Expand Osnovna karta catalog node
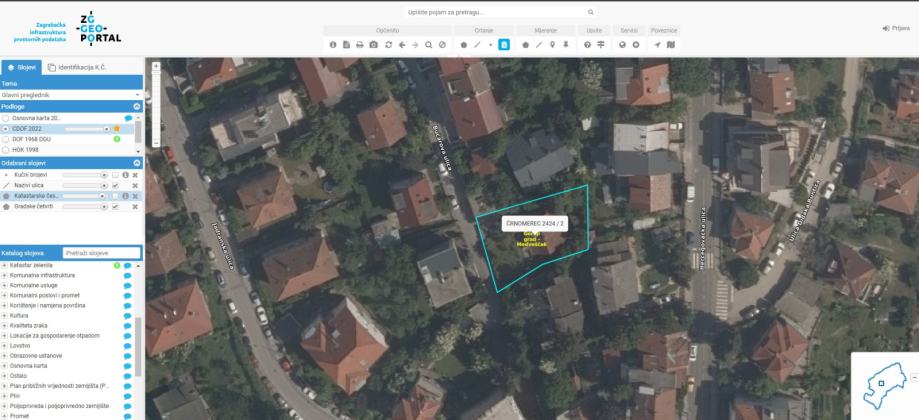This screenshot has width=919, height=420. (x=5, y=366)
